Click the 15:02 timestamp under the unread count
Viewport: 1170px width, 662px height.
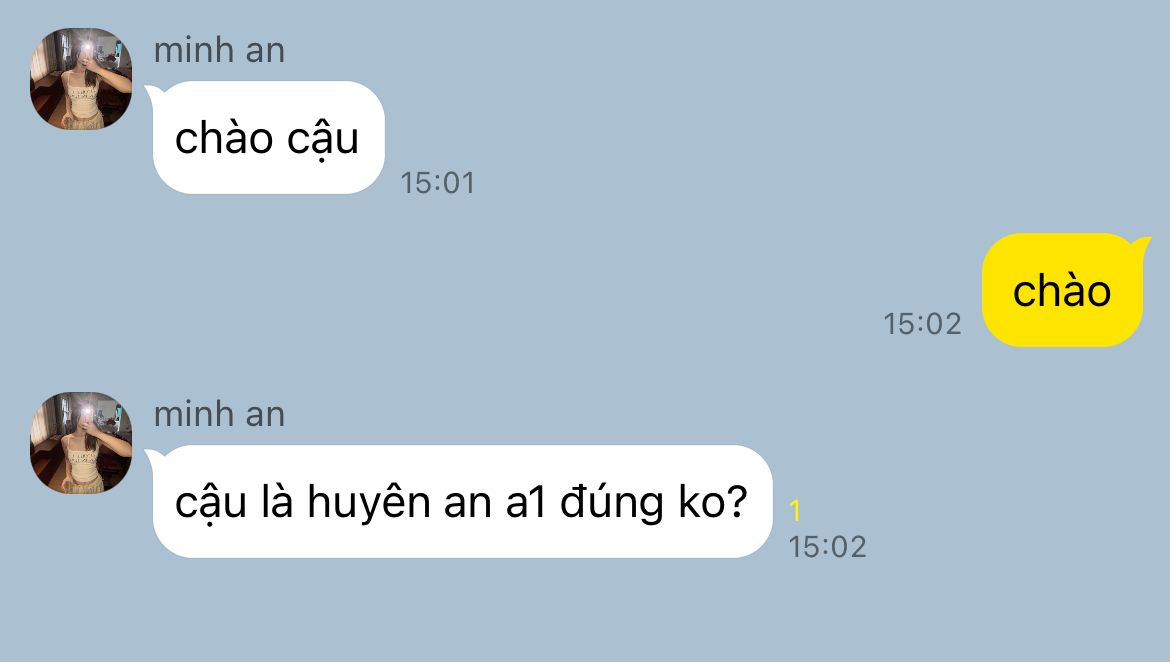click(828, 547)
